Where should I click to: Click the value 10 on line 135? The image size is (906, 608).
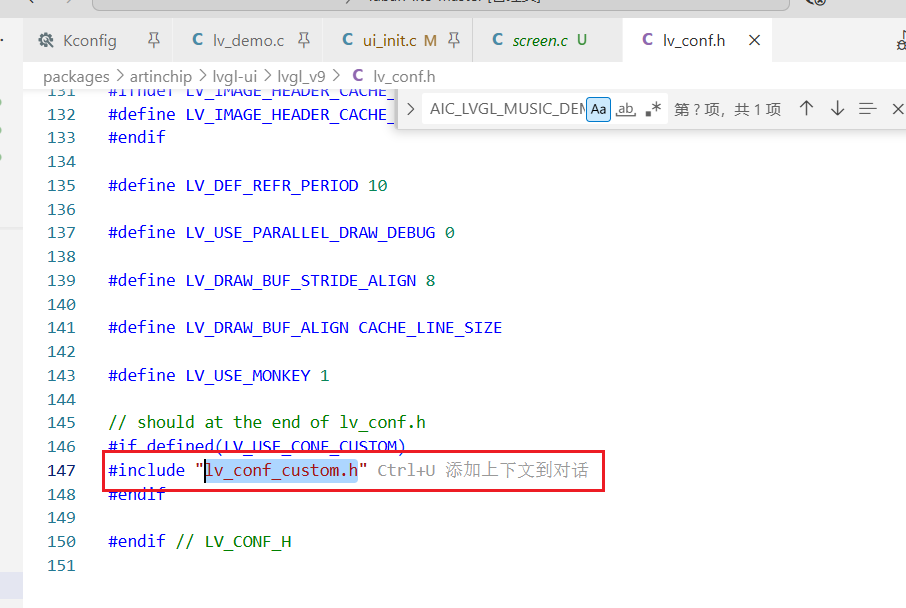(378, 186)
